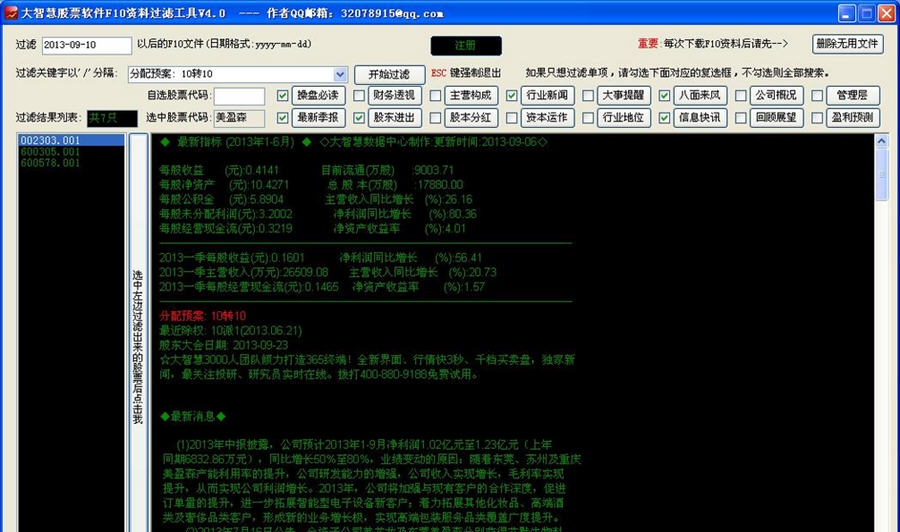The height and width of the screenshot is (532, 900).
Task: Check the 股本分红 checkbox
Action: pos(435,118)
